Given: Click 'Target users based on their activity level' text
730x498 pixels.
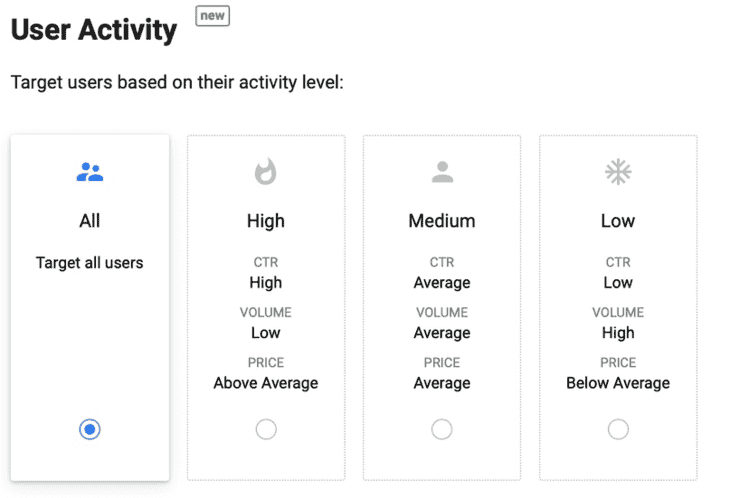Looking at the screenshot, I should point(177,82).
